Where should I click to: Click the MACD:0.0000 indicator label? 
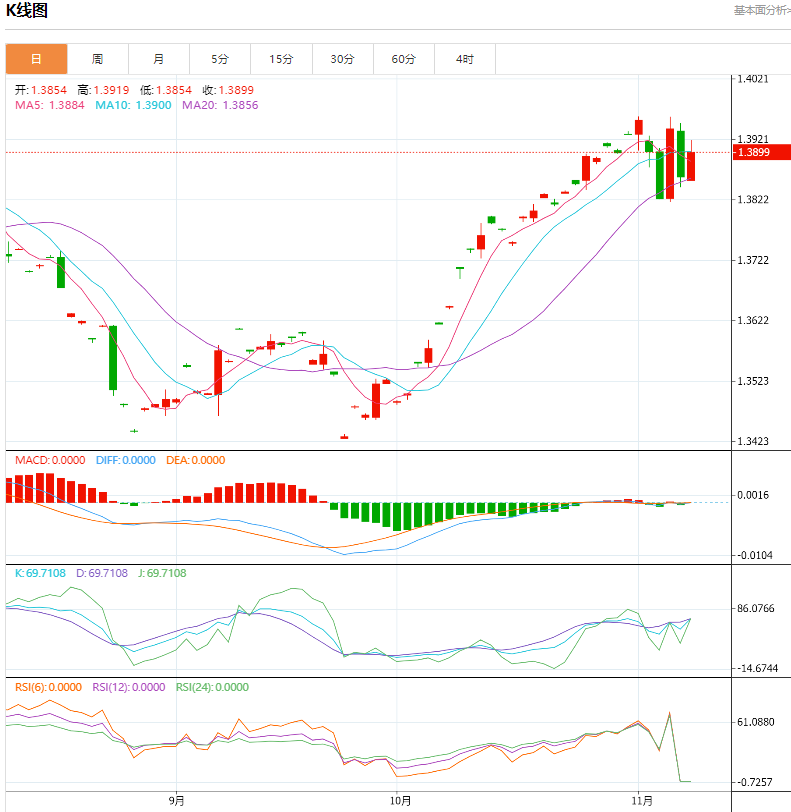click(x=50, y=460)
